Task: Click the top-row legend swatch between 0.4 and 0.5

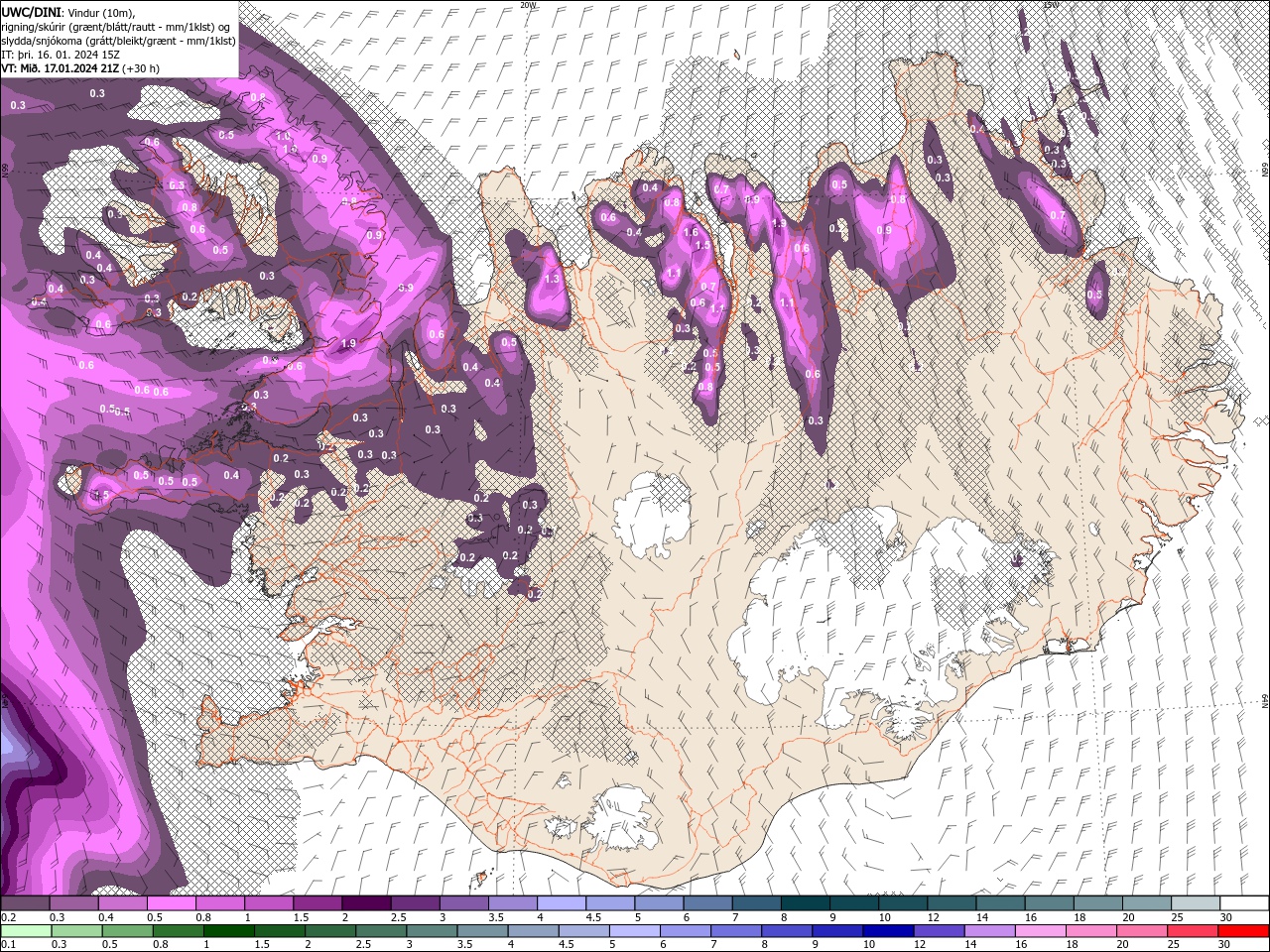Action: (x=122, y=903)
